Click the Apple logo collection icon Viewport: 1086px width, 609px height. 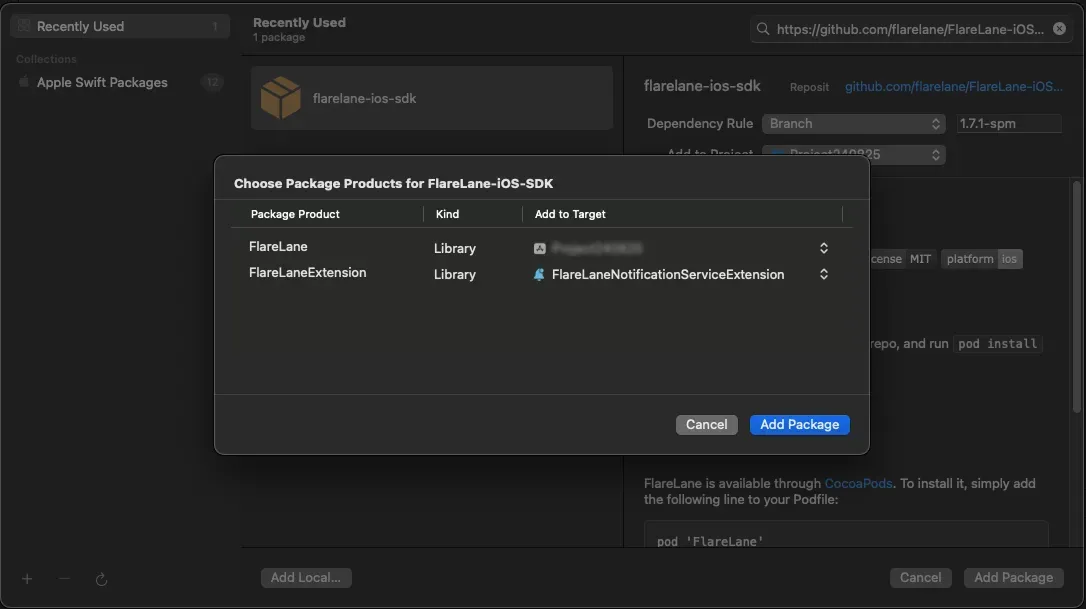tap(24, 82)
